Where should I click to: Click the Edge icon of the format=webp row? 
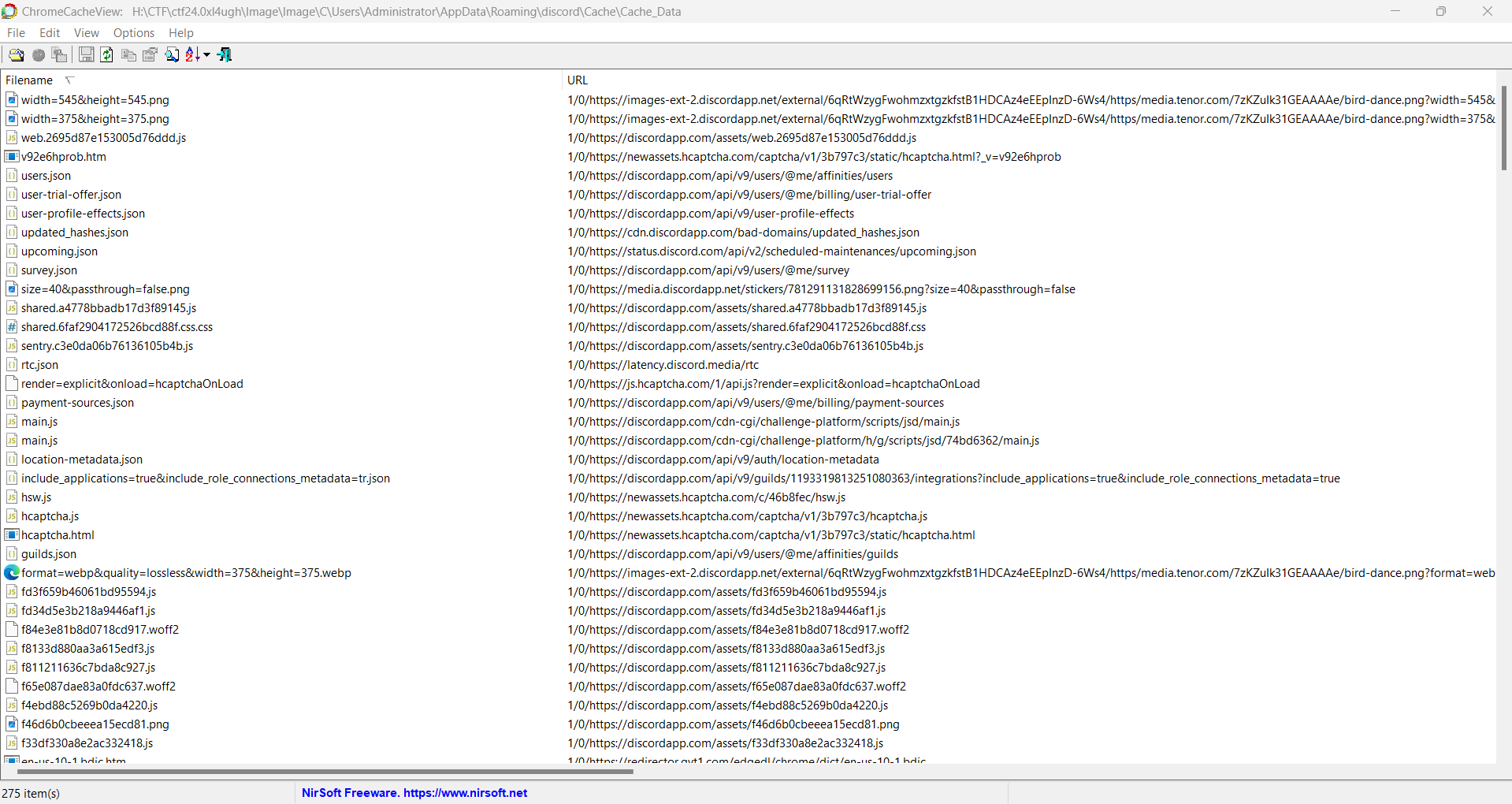12,572
